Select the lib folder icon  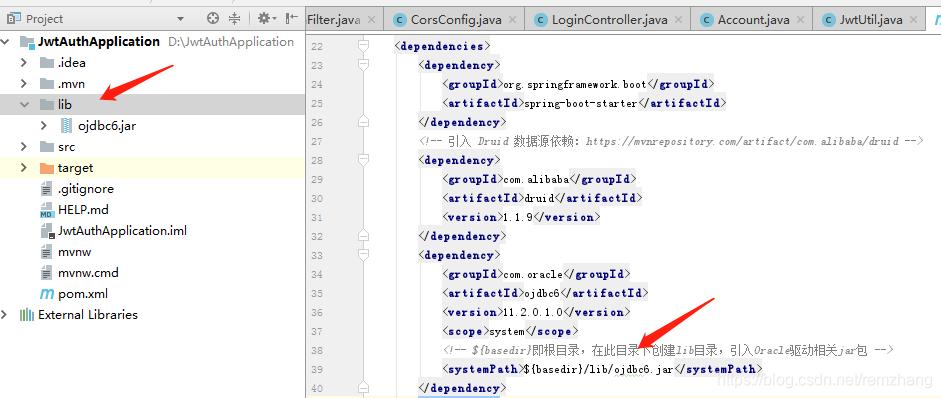pyautogui.click(x=47, y=104)
